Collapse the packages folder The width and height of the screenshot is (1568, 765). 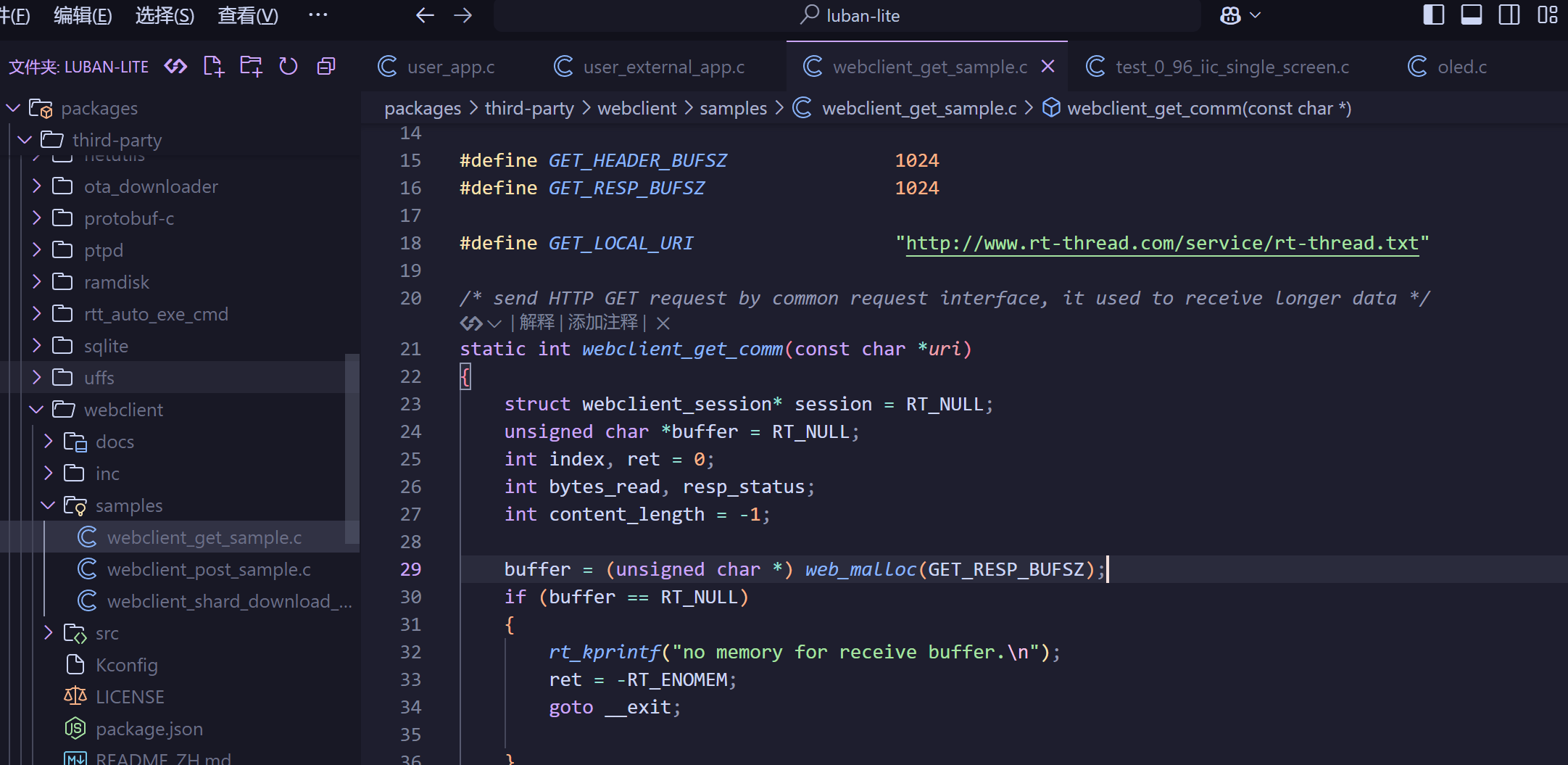coord(13,108)
